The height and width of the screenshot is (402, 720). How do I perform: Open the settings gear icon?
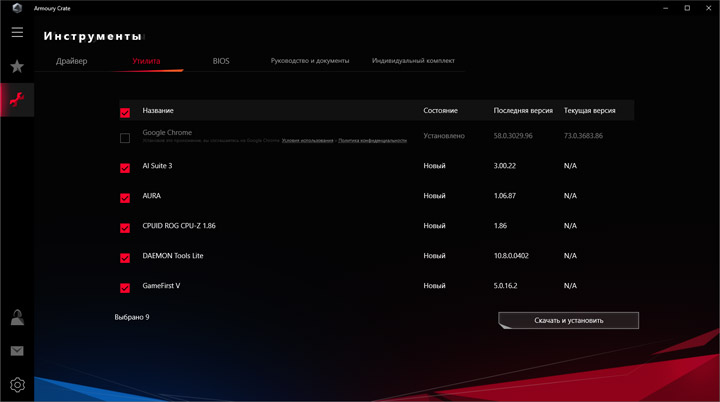tap(17, 385)
